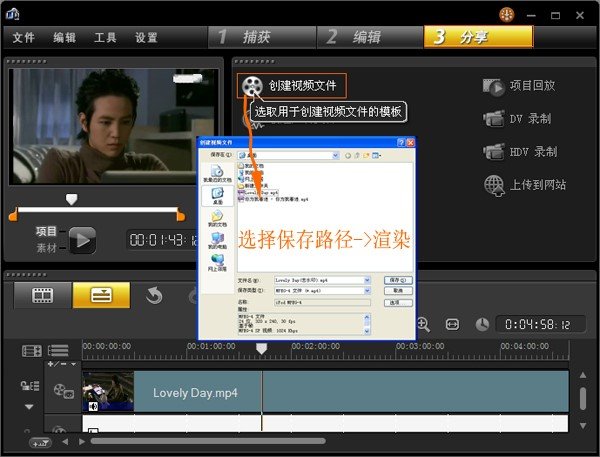Screen dimensions: 600x457
Task: Switch to storyboard view filmstrip icon
Action: tap(42, 295)
